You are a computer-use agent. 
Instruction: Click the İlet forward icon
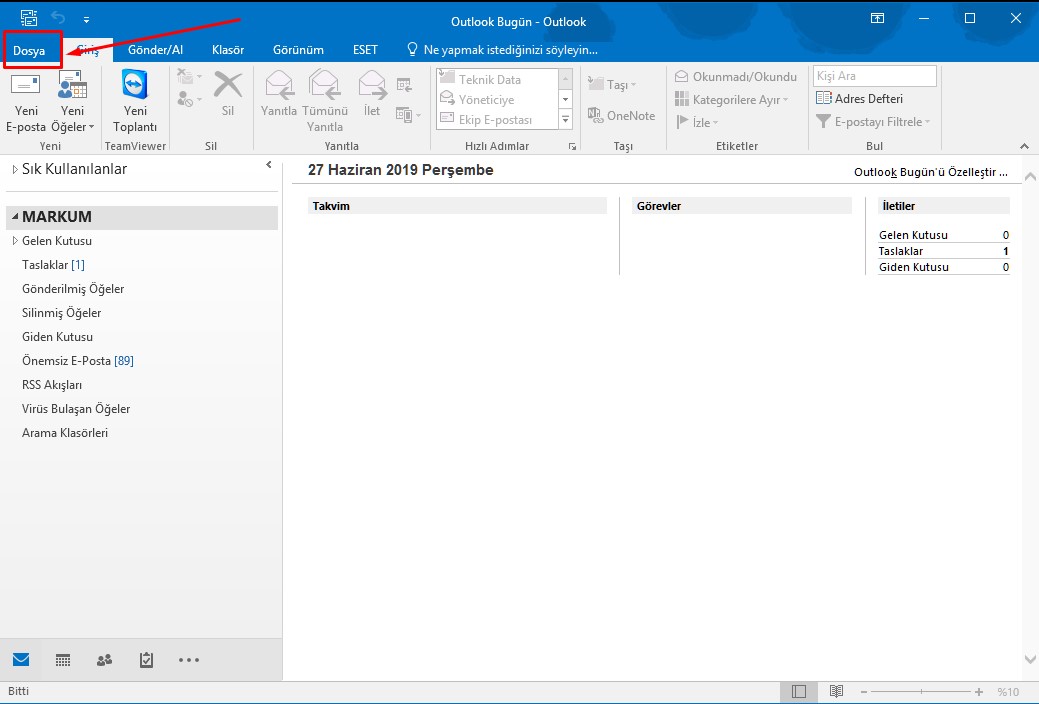click(372, 93)
